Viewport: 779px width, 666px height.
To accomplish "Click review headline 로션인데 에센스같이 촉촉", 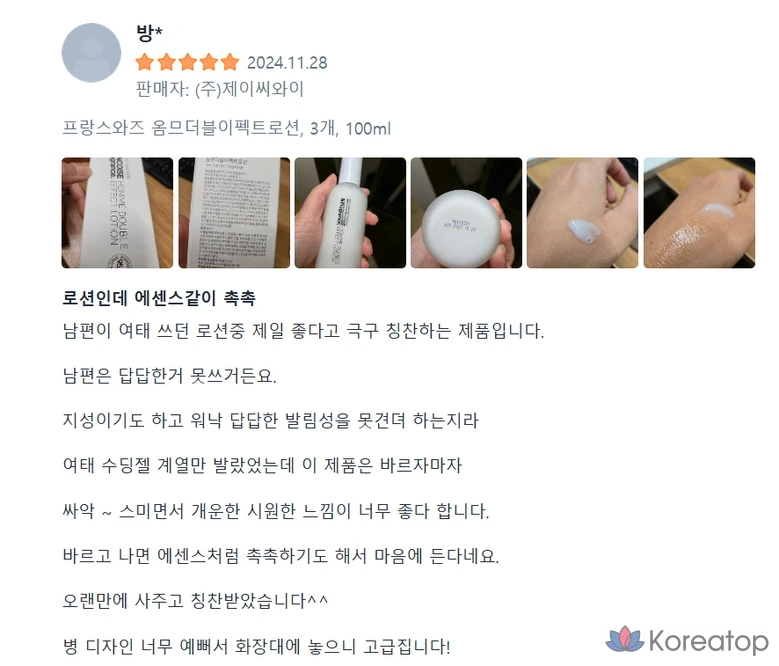I will coord(159,298).
